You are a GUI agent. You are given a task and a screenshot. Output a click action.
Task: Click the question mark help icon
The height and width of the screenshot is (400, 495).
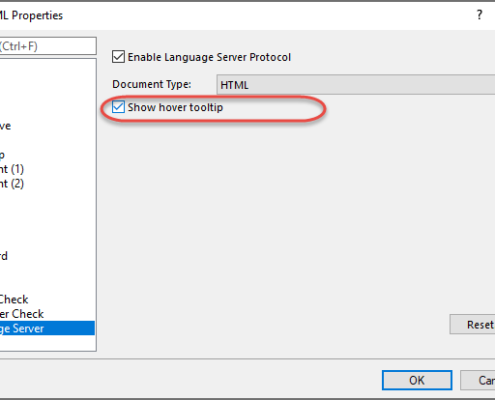pyautogui.click(x=479, y=15)
